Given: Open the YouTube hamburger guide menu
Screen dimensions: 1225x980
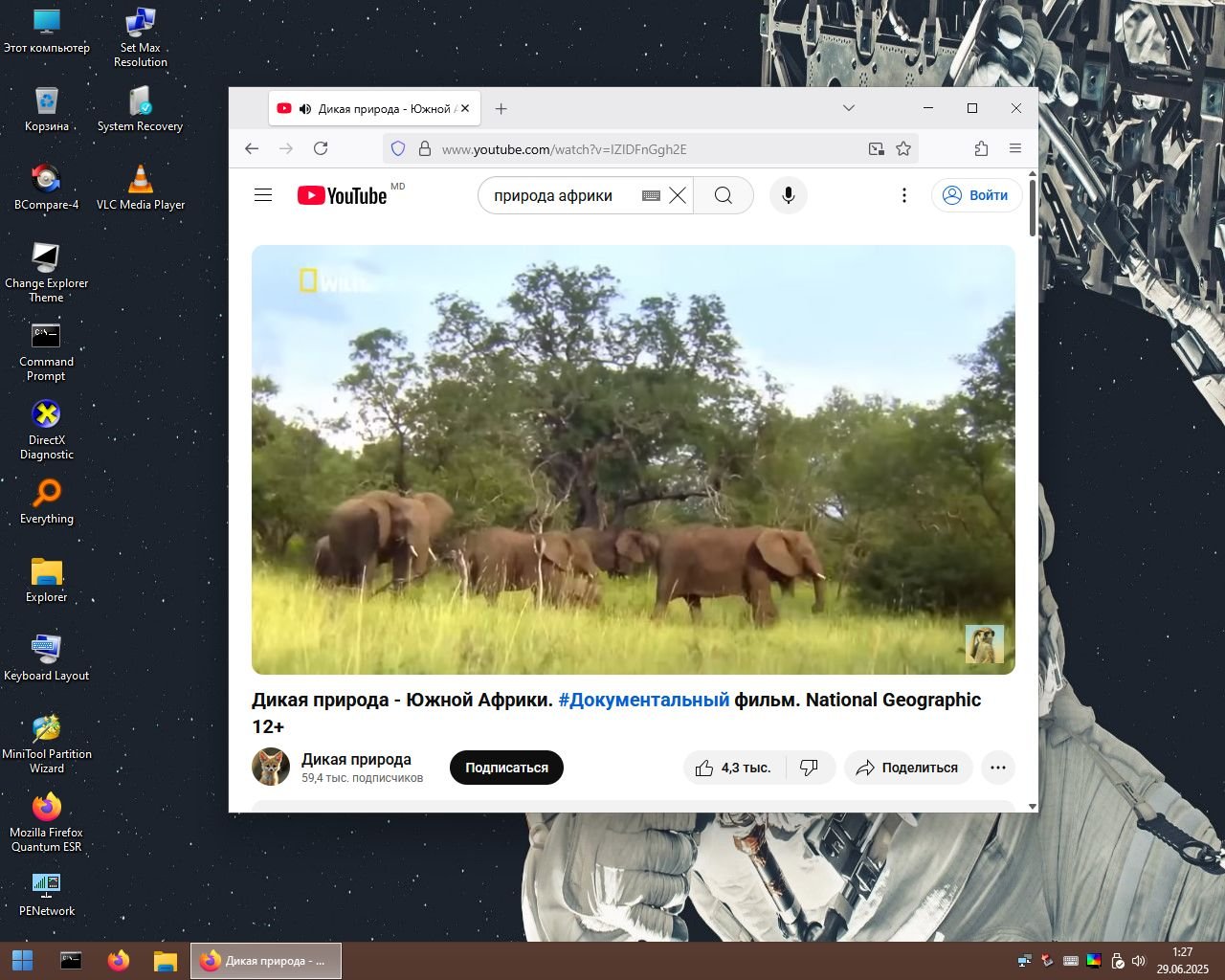Looking at the screenshot, I should (263, 195).
